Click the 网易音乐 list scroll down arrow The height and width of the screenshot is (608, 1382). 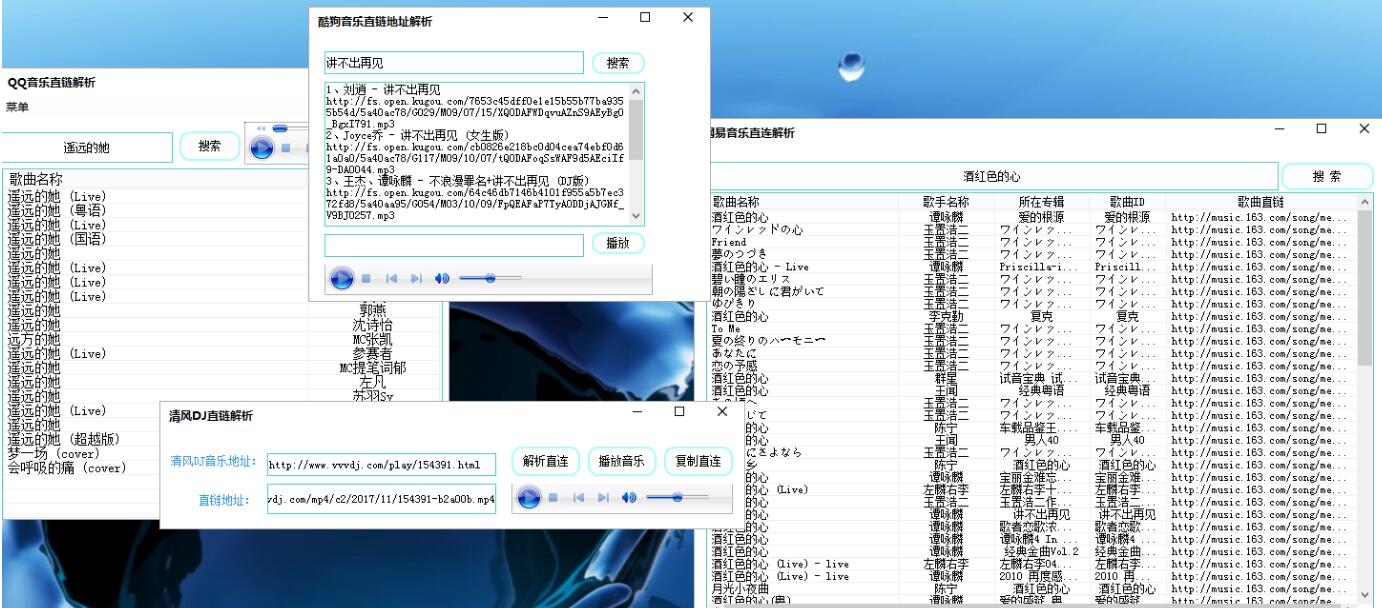[1365, 596]
